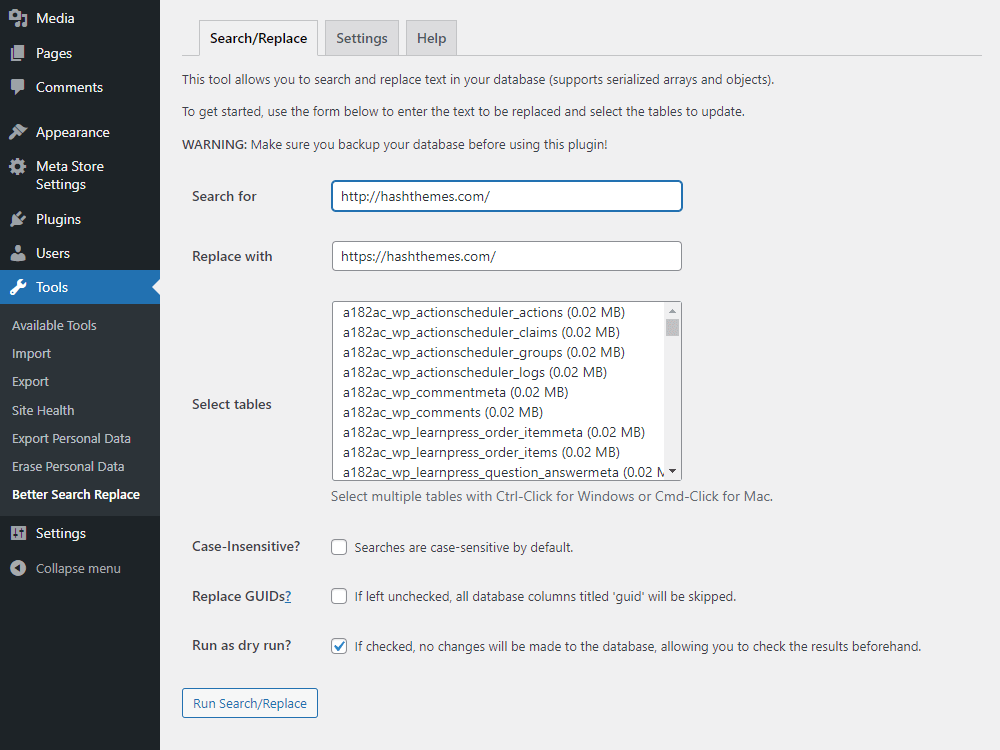Open the Help tab
This screenshot has height=750, width=1000.
(431, 38)
